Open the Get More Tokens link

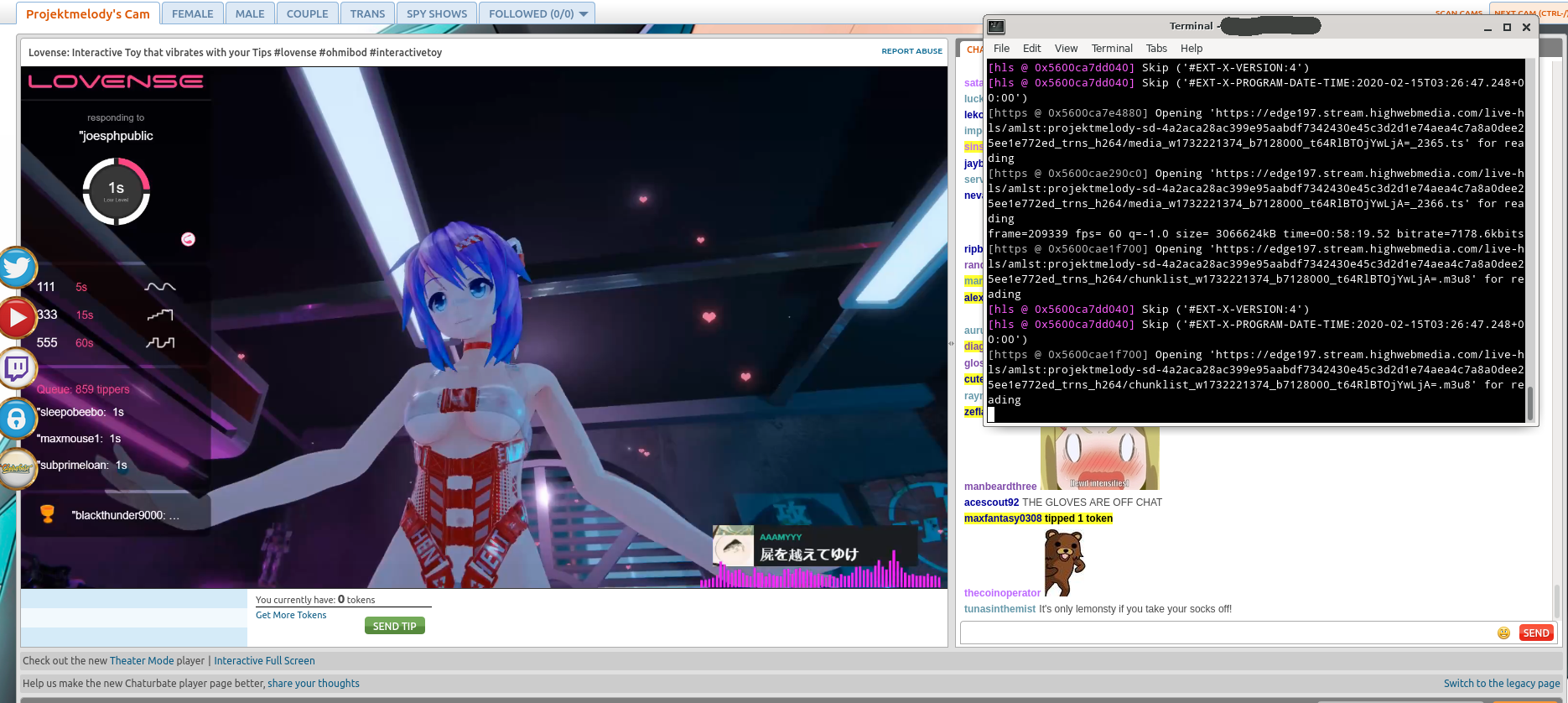pyautogui.click(x=291, y=615)
